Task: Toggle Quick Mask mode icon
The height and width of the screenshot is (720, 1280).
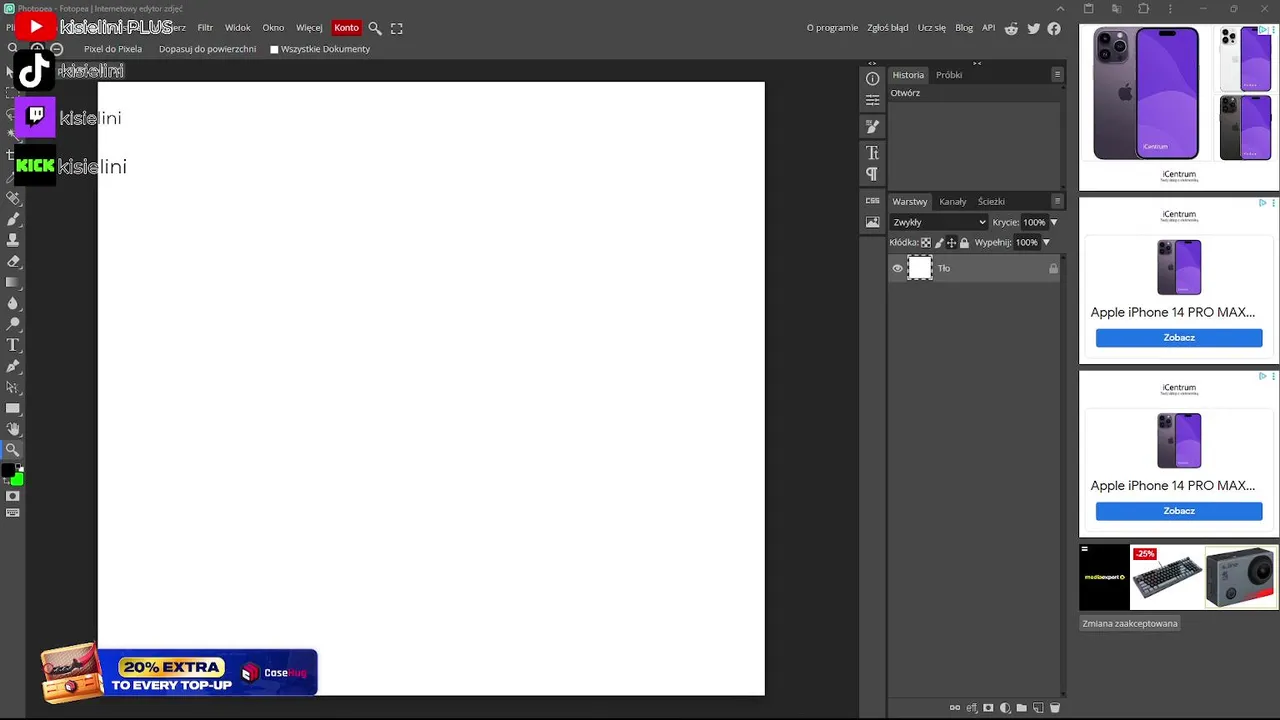Action: (x=13, y=496)
